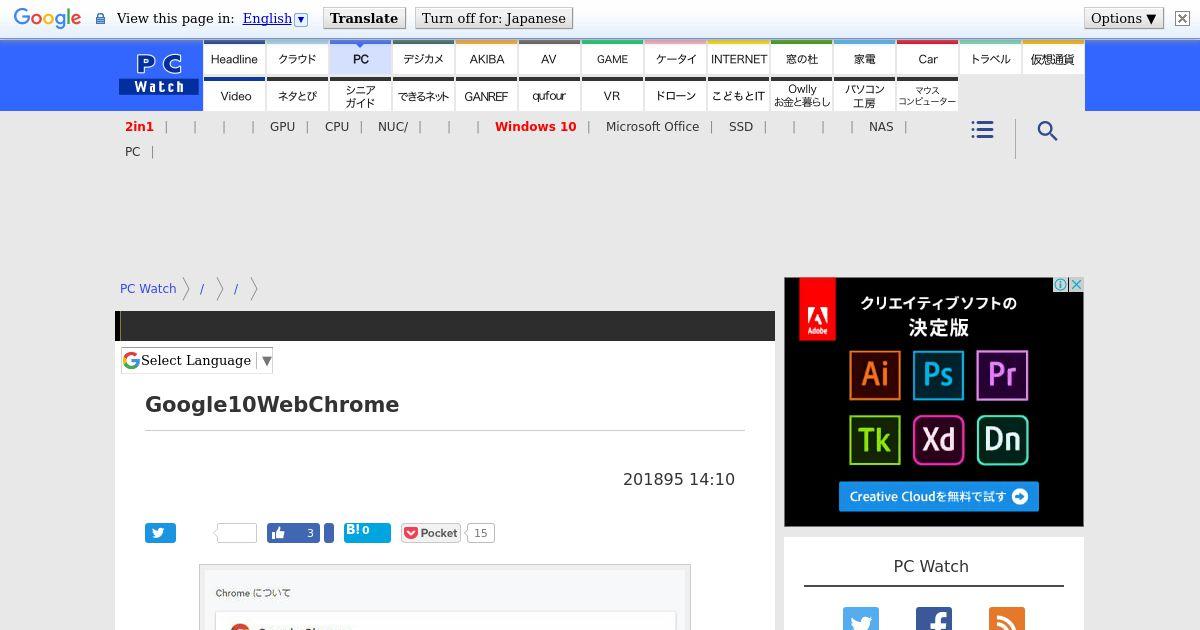This screenshot has height=630, width=1200.
Task: Click Turn off for: Japanese button
Action: pos(494,18)
